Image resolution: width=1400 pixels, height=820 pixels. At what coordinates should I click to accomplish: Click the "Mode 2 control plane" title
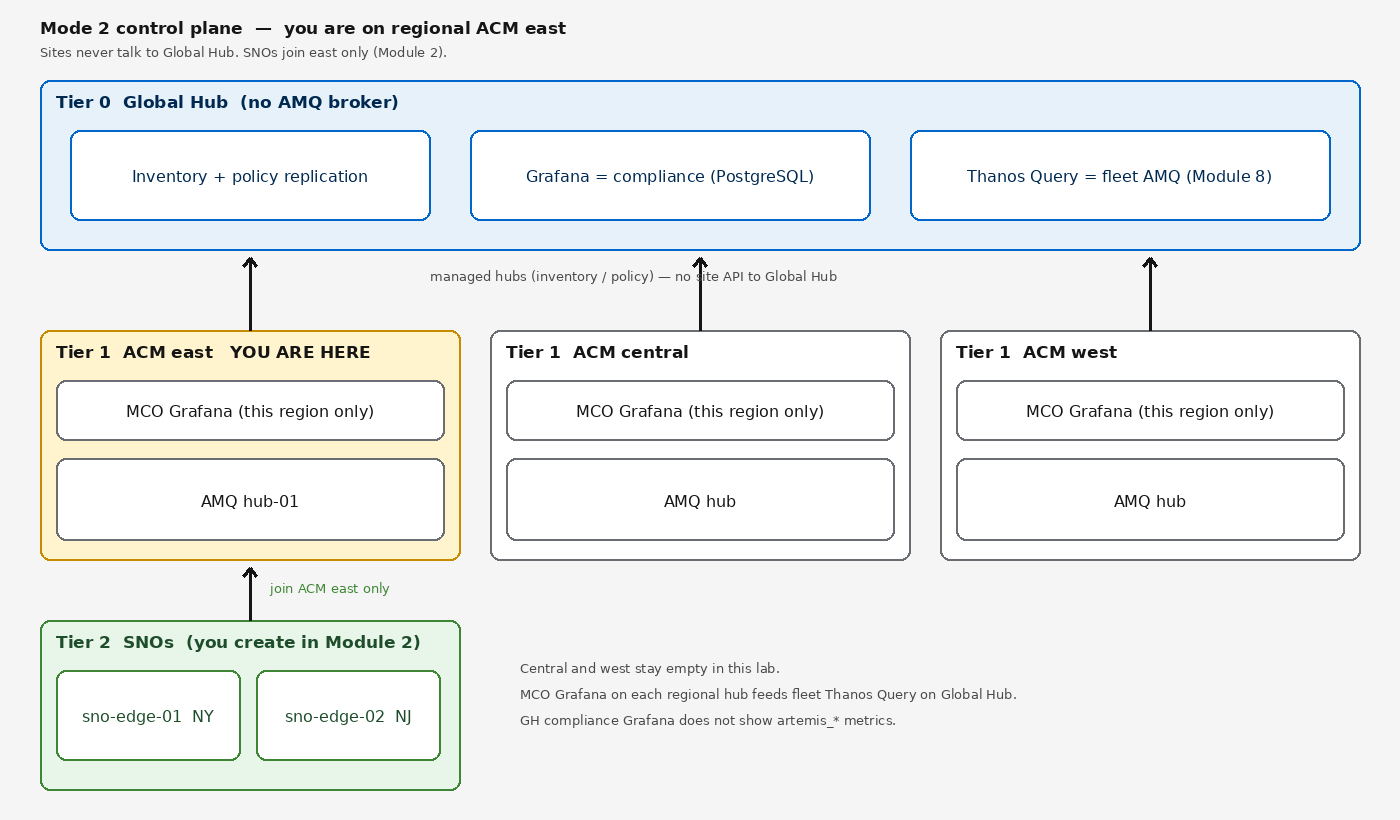click(x=303, y=28)
